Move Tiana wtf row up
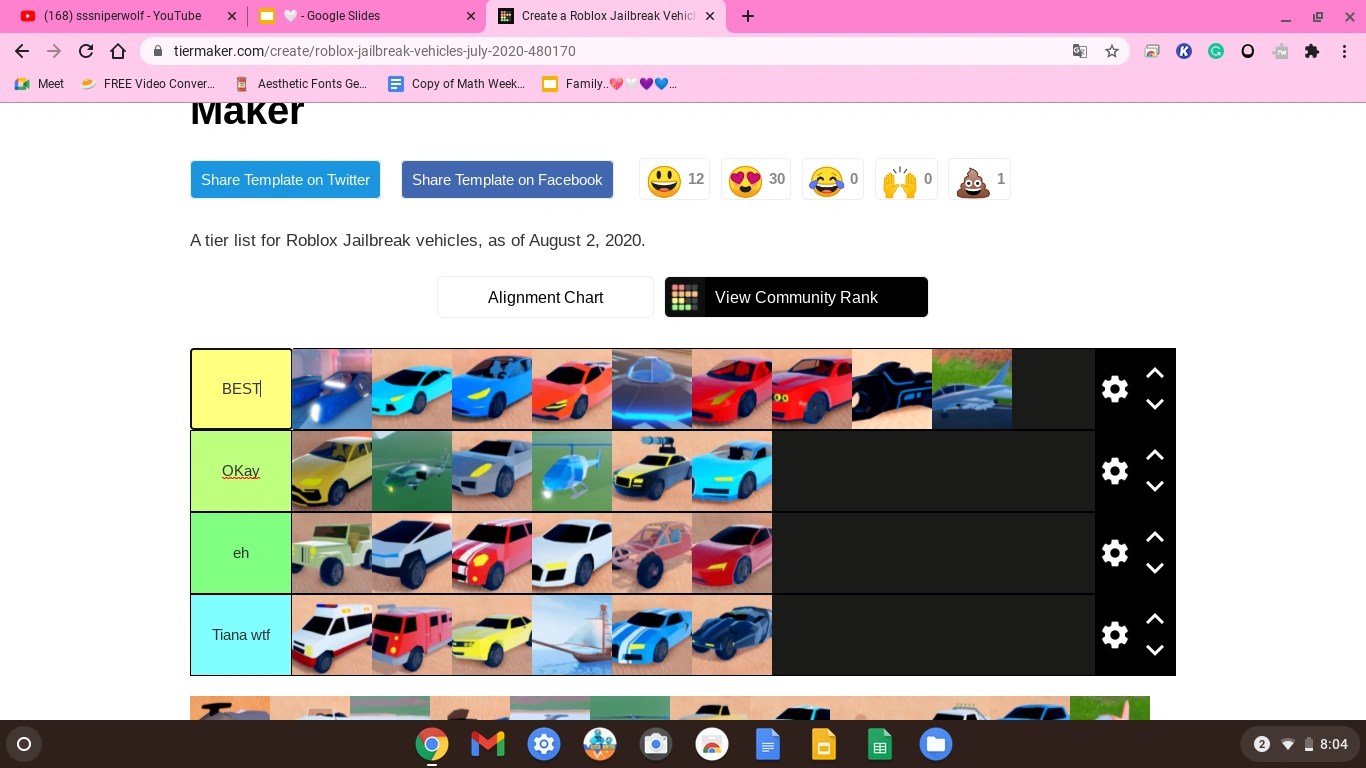The image size is (1366, 768). coord(1155,619)
